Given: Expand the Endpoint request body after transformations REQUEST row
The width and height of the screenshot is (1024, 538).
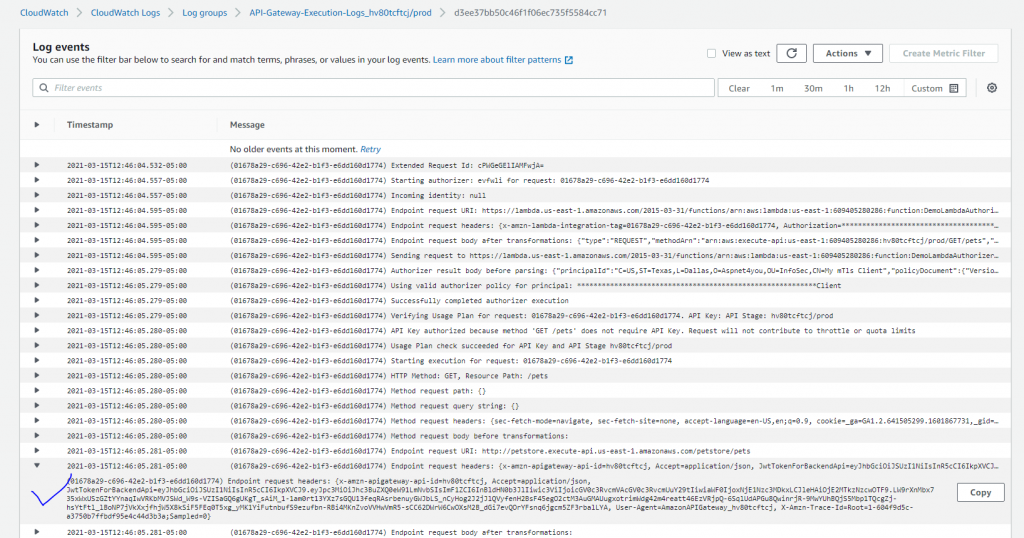Looking at the screenshot, I should [37, 240].
